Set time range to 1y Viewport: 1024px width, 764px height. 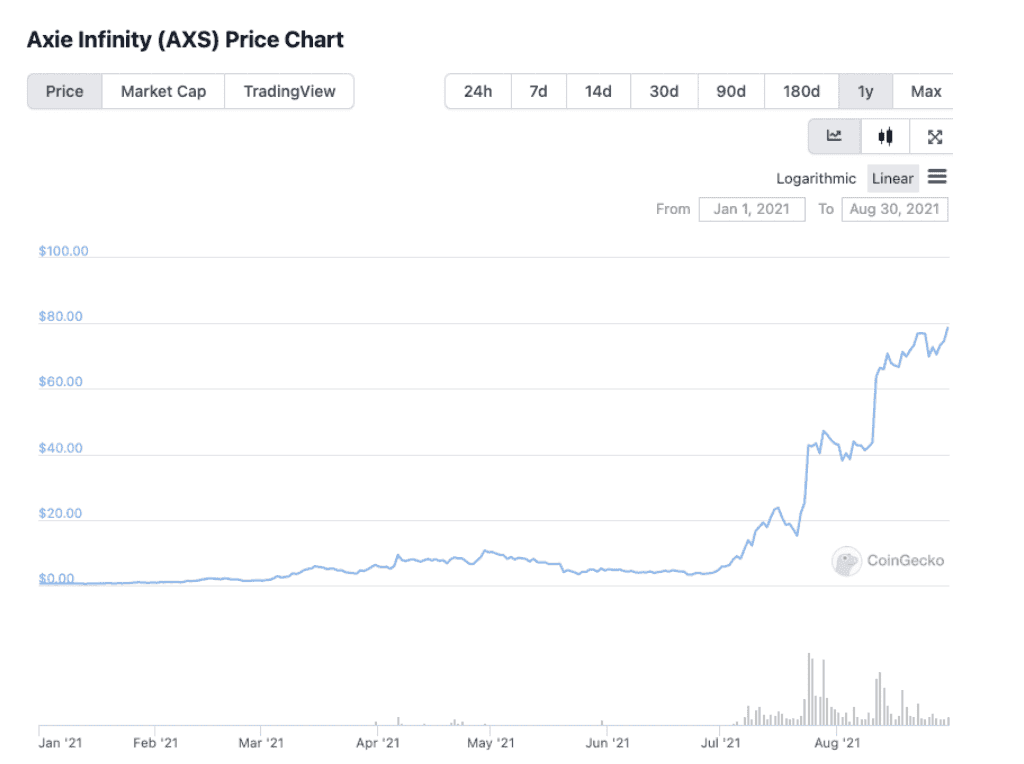tap(865, 91)
